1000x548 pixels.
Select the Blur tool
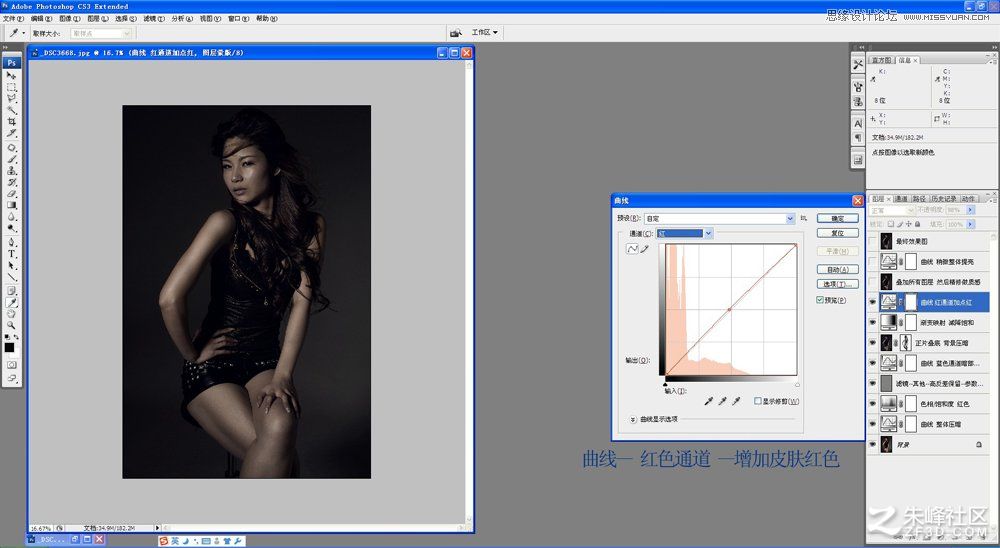point(11,216)
